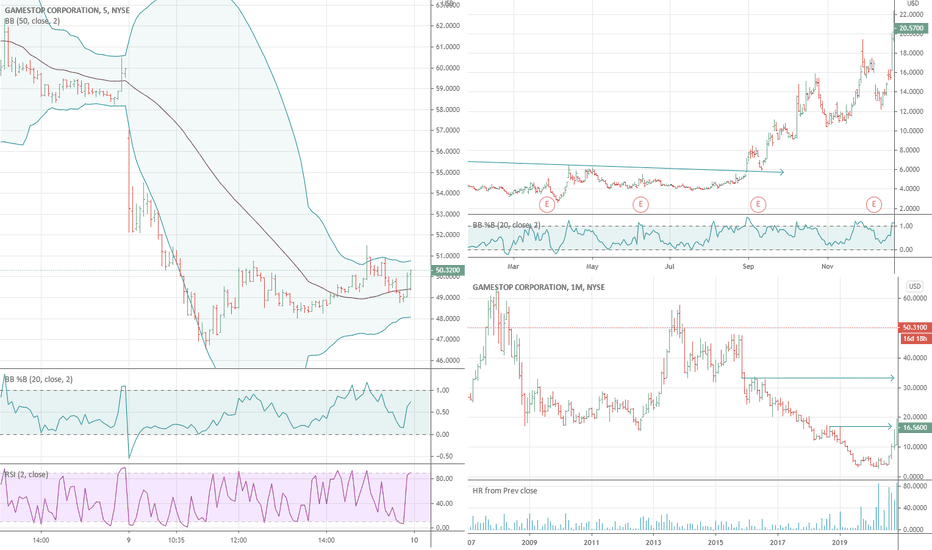Click the 80.00 label in the RSI pane
The height and width of the screenshot is (550, 932).
tap(444, 479)
